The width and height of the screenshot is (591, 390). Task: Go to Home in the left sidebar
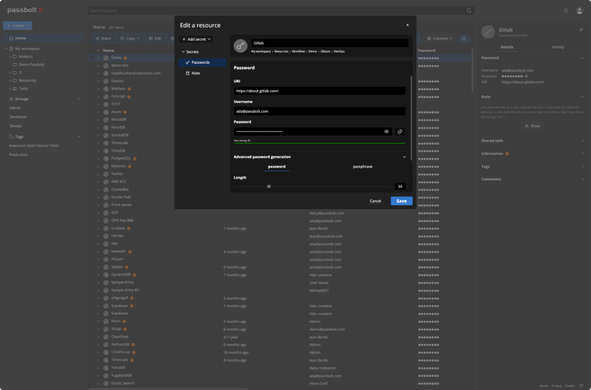tap(43, 38)
